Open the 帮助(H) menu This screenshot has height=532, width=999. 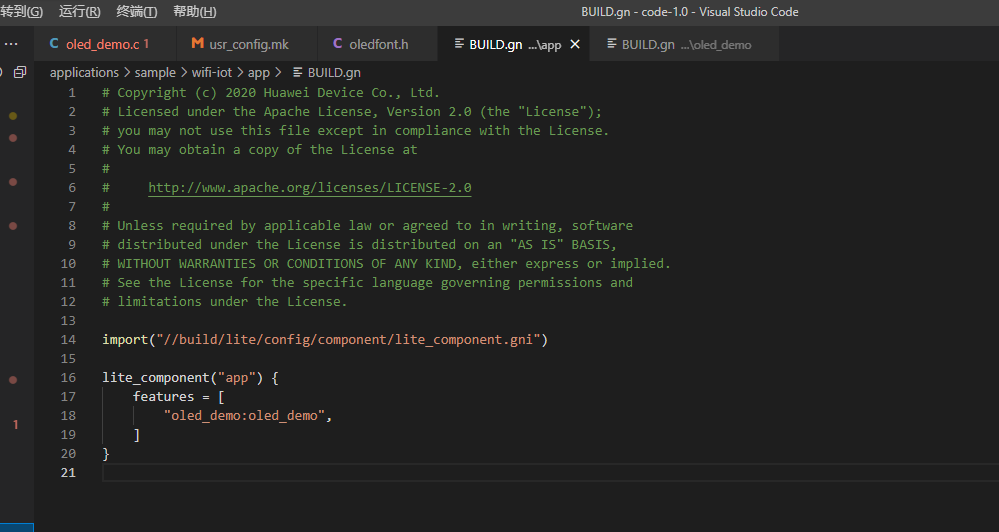tap(194, 11)
